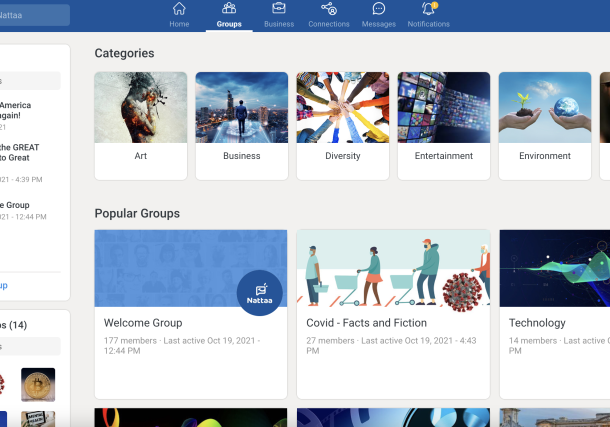This screenshot has width=610, height=427.
Task: Open the Technology group title
Action: click(537, 323)
